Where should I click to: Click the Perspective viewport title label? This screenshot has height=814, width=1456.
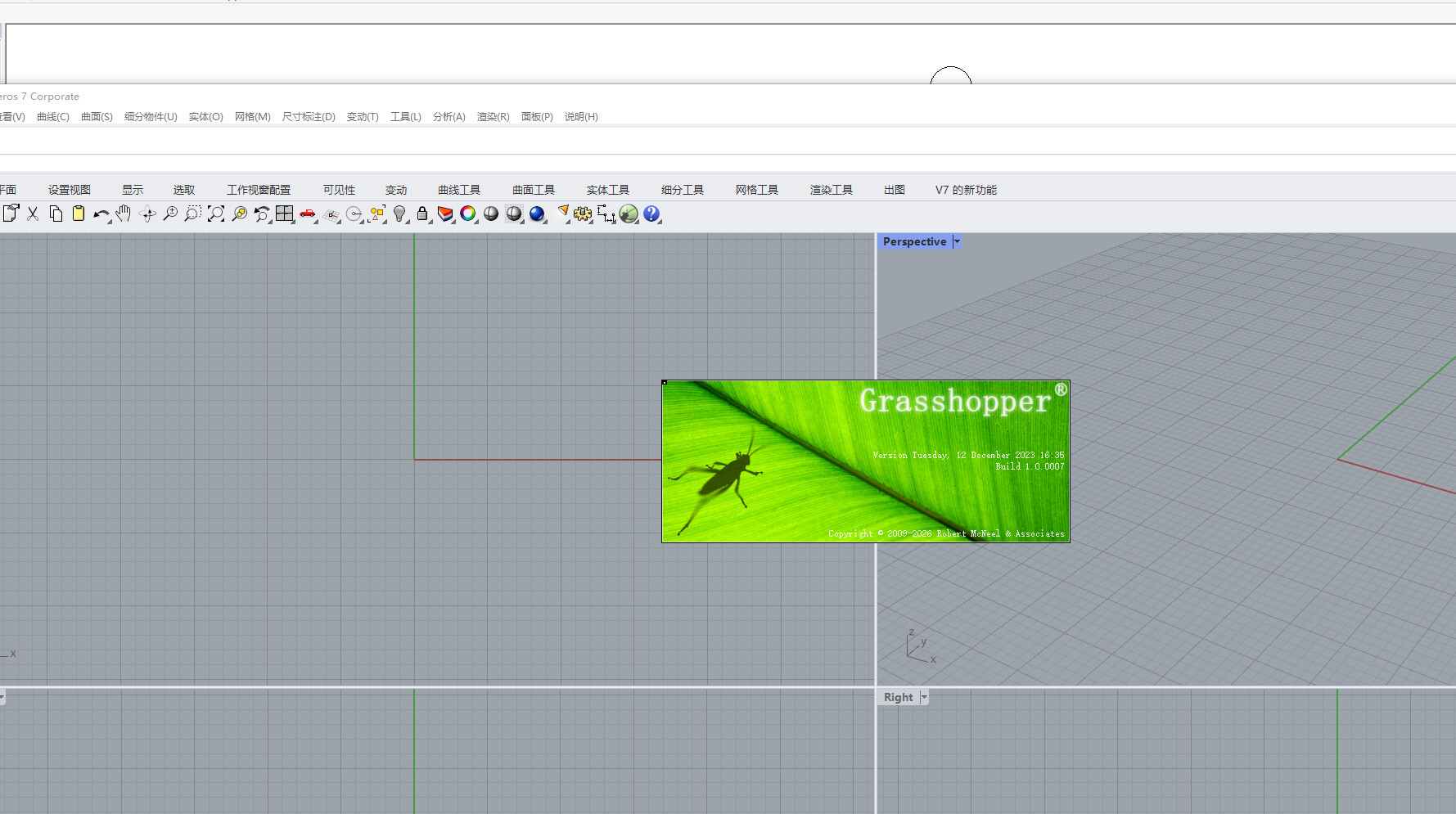point(914,241)
